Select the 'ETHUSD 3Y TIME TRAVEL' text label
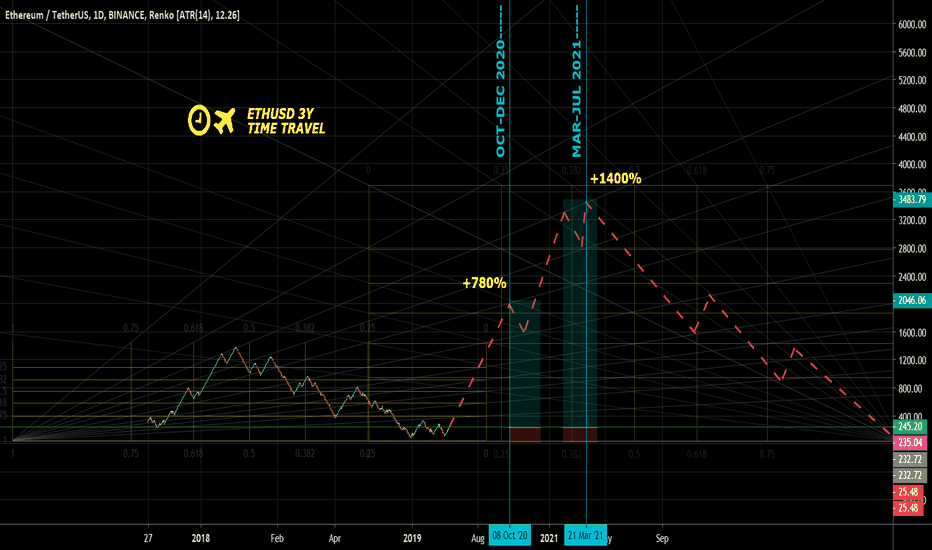This screenshot has height=550, width=932. (286, 121)
